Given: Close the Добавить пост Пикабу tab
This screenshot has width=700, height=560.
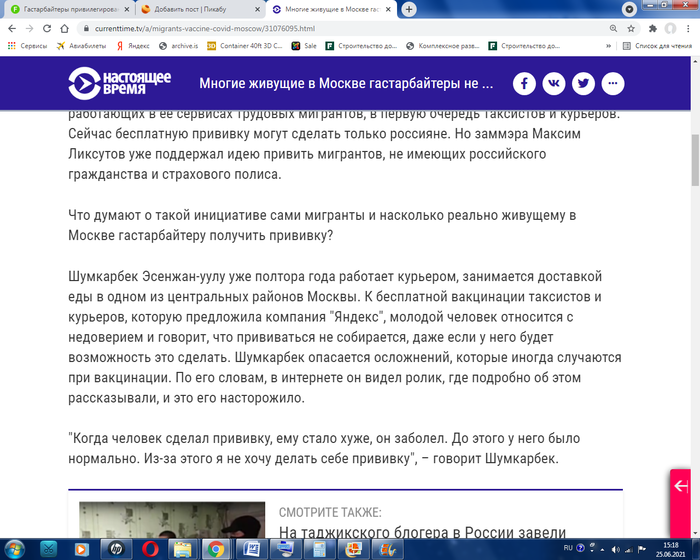Looking at the screenshot, I should pos(257,9).
